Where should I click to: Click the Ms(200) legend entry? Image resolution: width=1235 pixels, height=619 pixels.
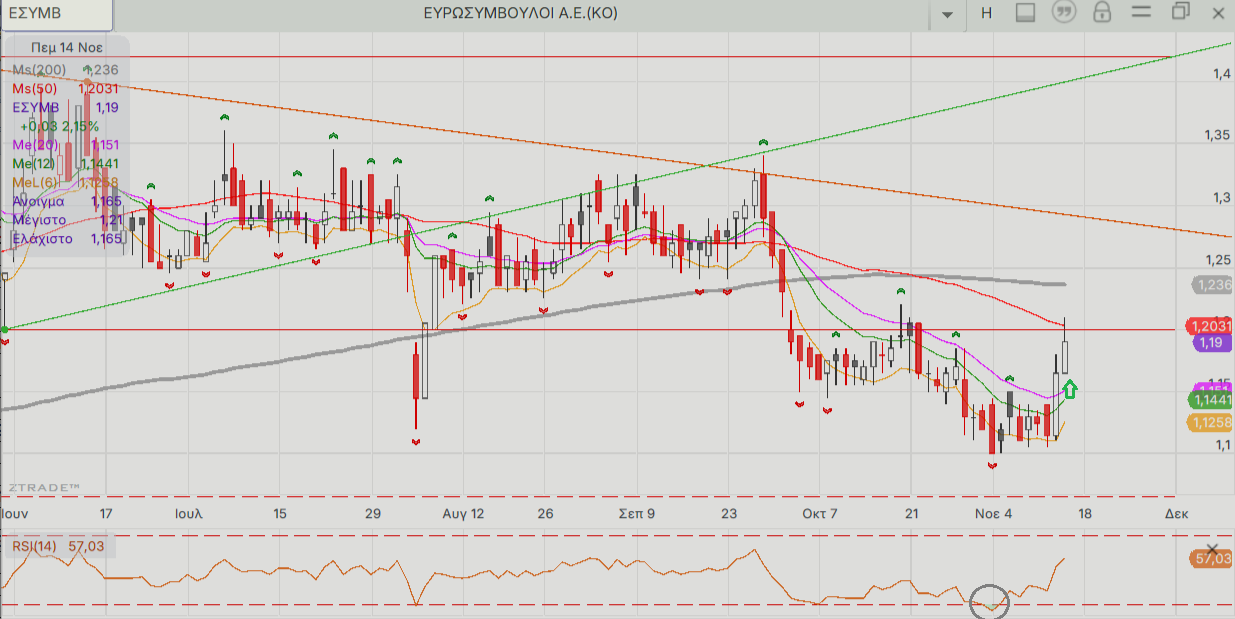tap(66, 69)
